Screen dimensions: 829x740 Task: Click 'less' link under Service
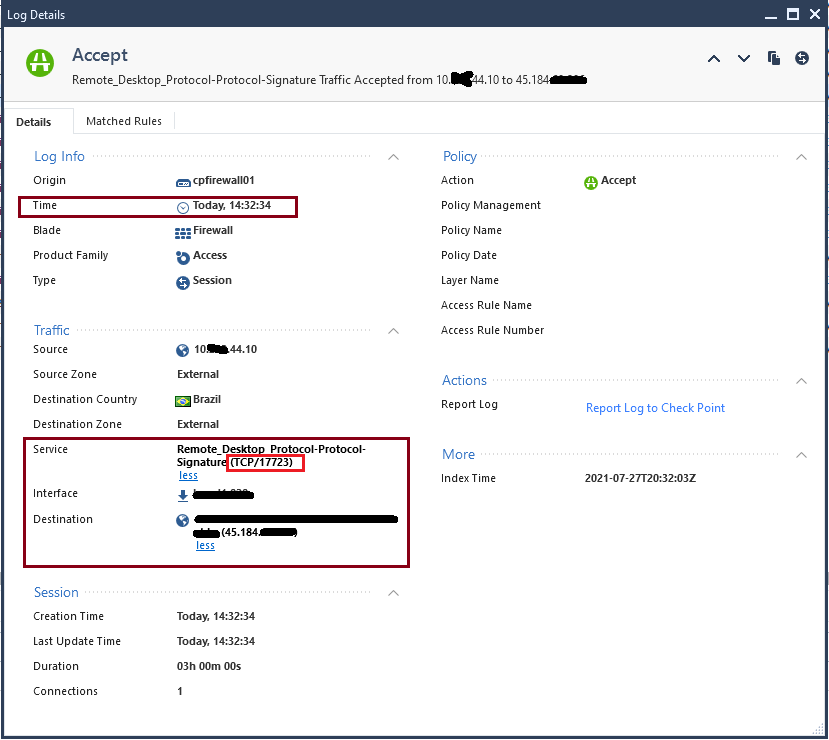[188, 476]
